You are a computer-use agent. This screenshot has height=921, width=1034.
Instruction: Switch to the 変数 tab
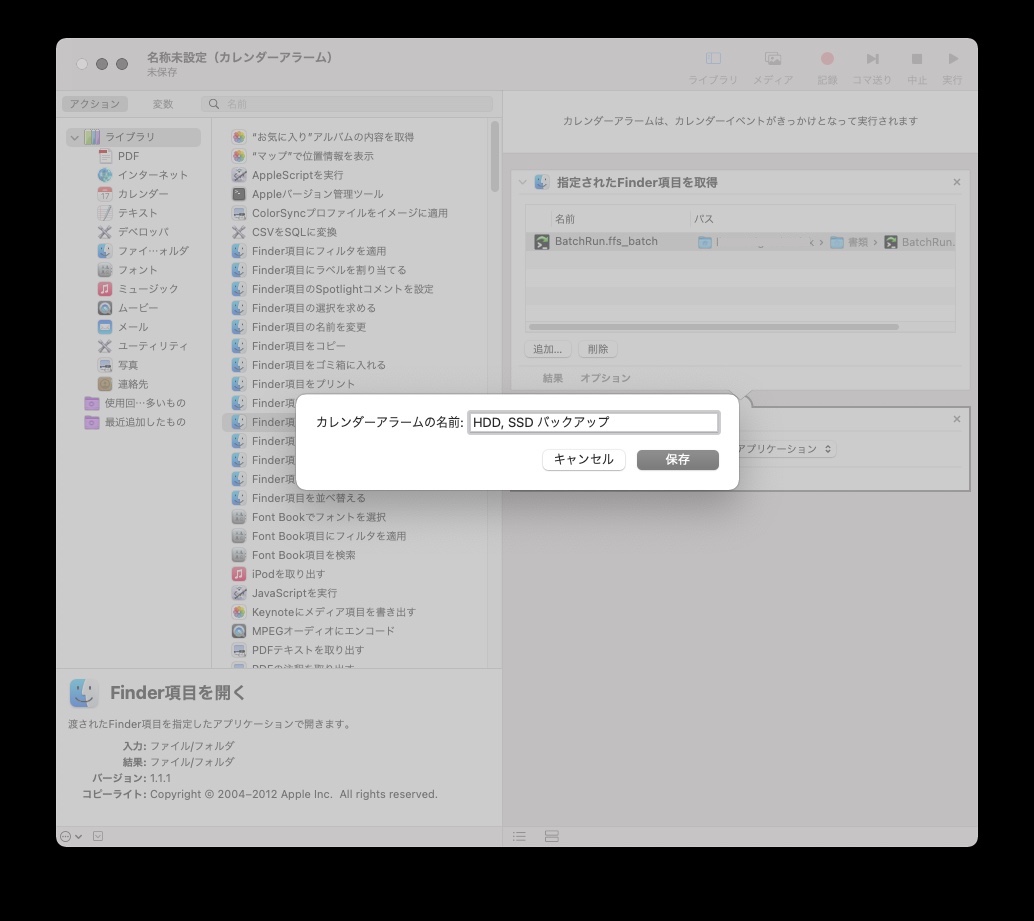pyautogui.click(x=165, y=103)
